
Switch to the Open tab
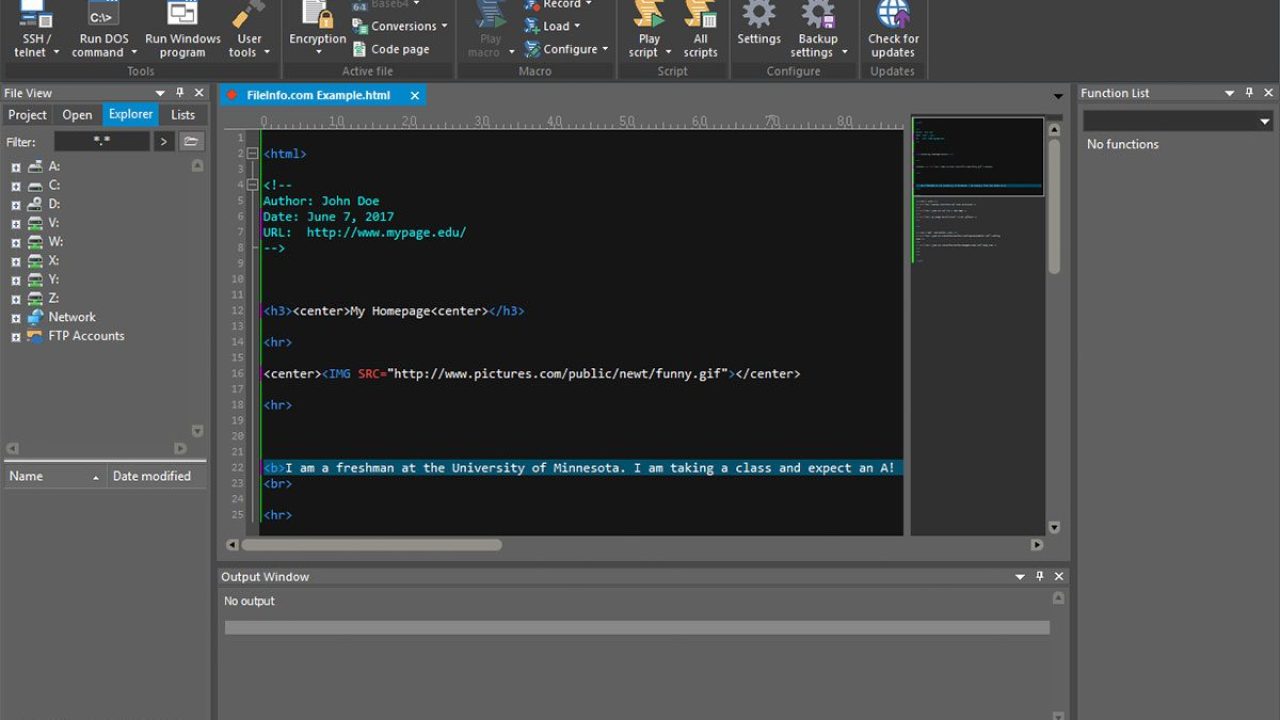pyautogui.click(x=77, y=115)
